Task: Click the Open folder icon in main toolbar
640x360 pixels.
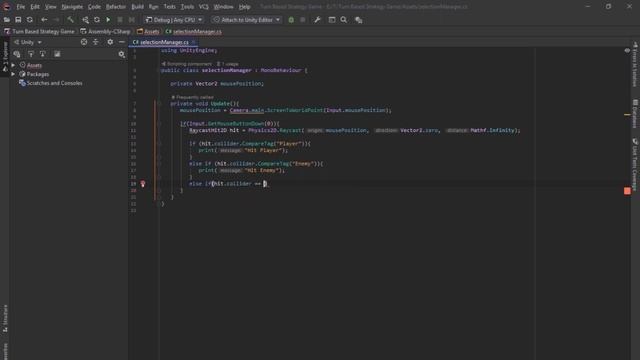Action: click(7, 20)
